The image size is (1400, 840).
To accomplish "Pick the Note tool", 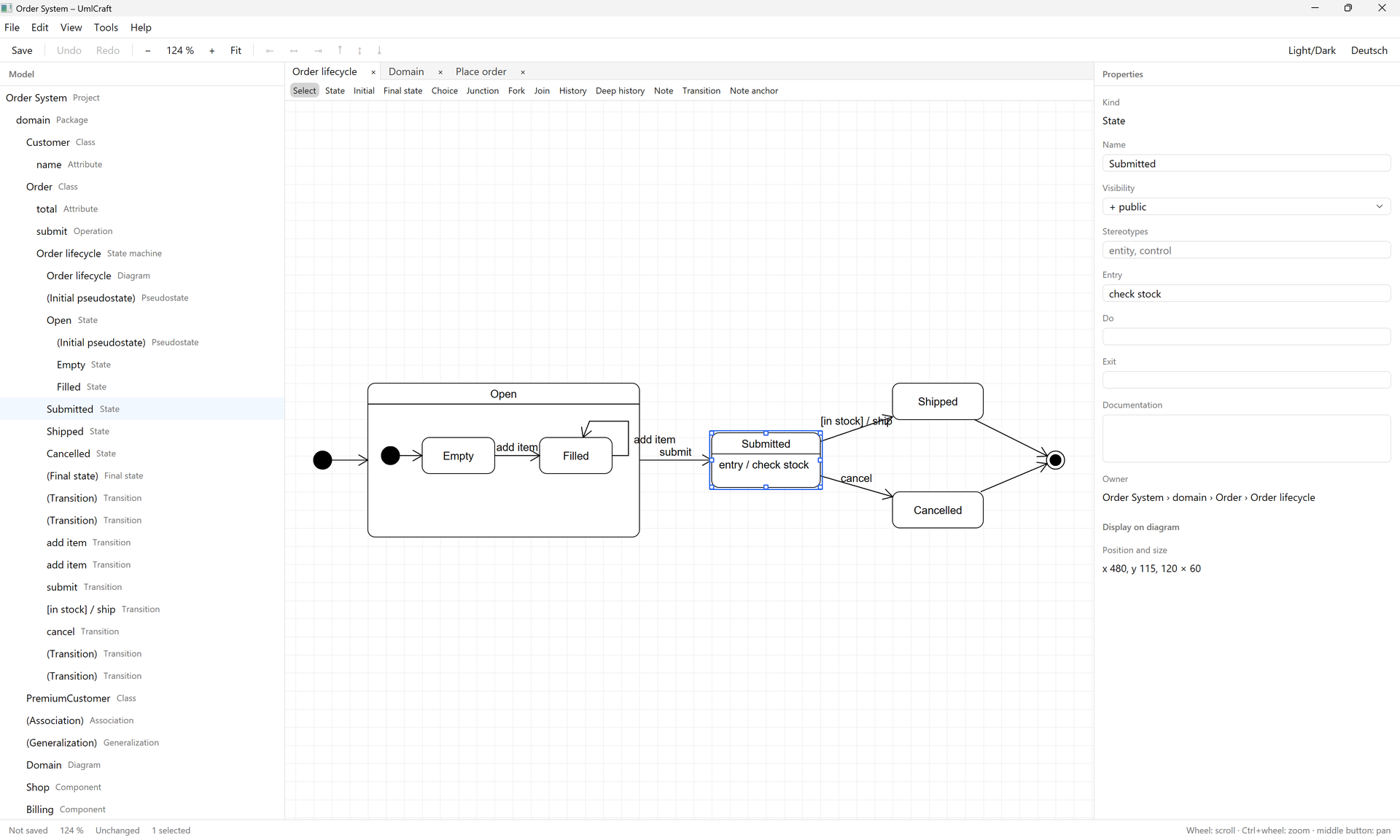I will tap(664, 90).
